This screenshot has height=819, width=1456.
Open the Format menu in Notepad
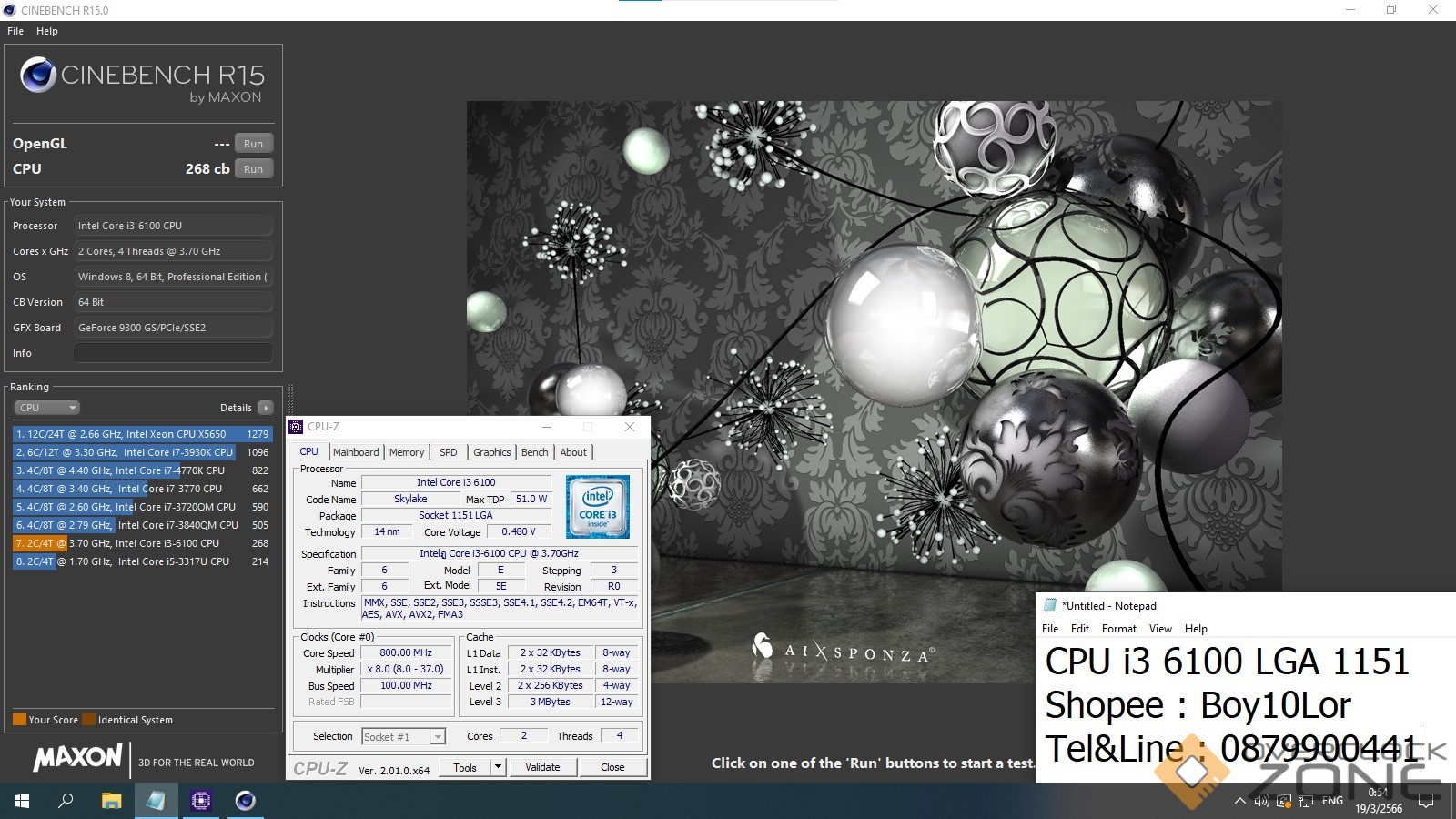tap(1118, 629)
